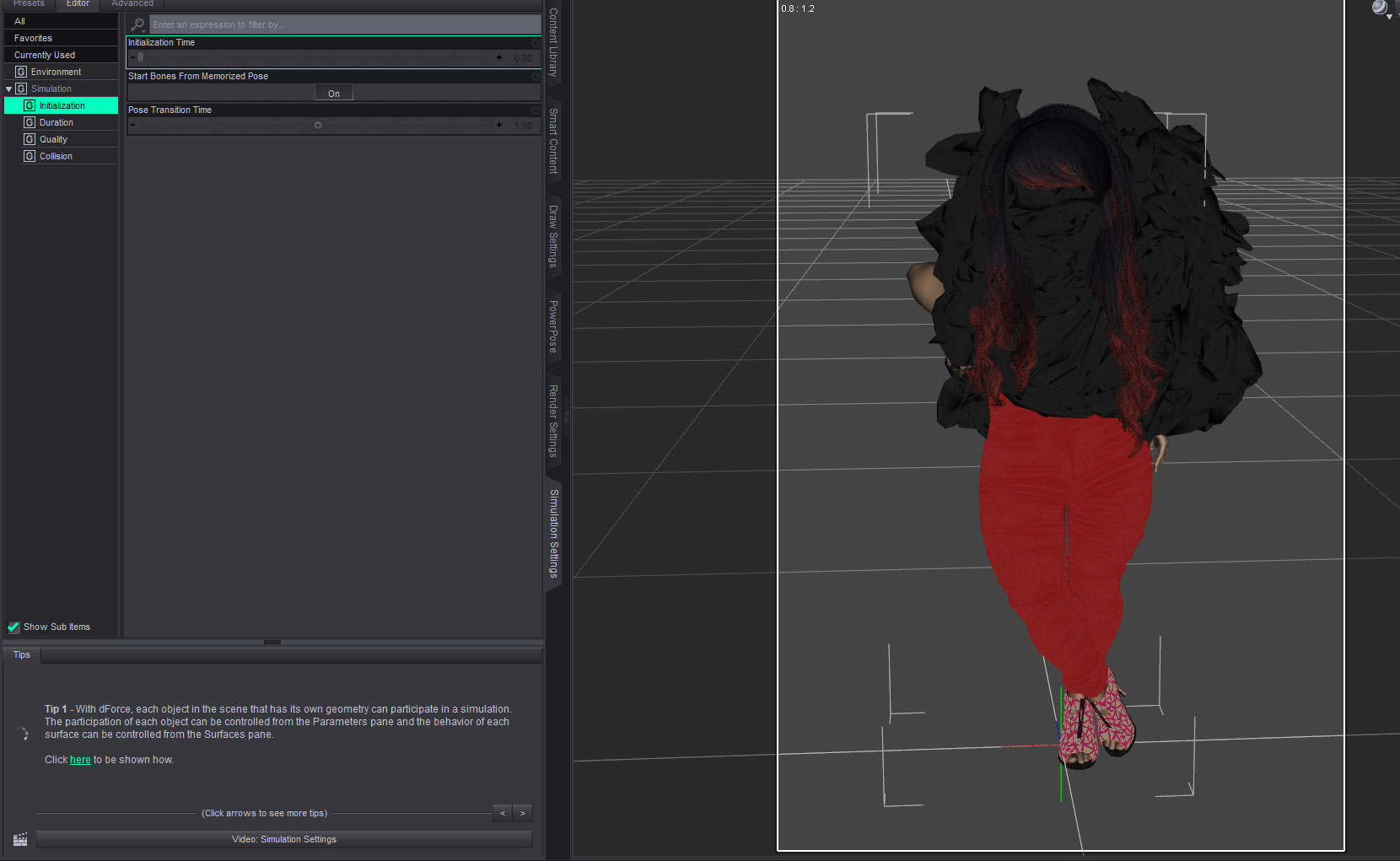
Task: Collapse the Simulation tree group
Action: (x=8, y=89)
